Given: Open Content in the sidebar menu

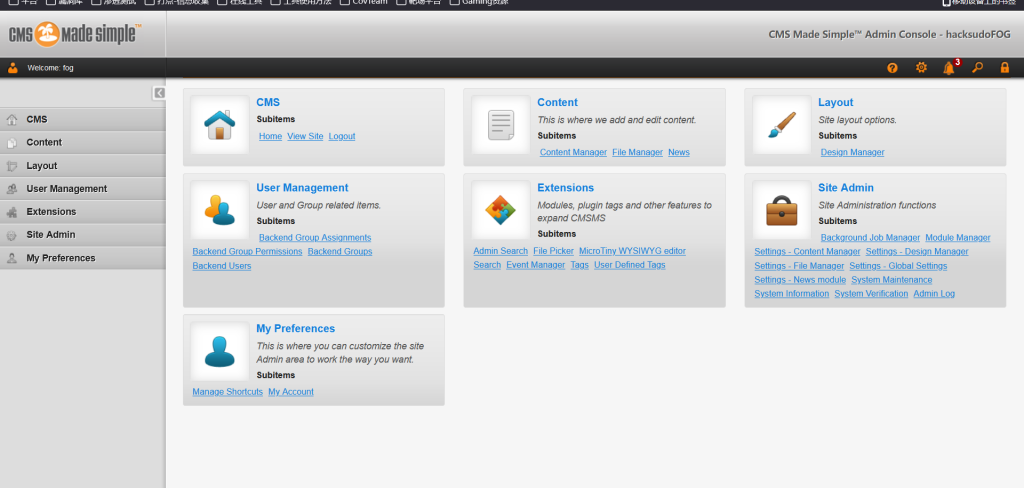Looking at the screenshot, I should 82,142.
